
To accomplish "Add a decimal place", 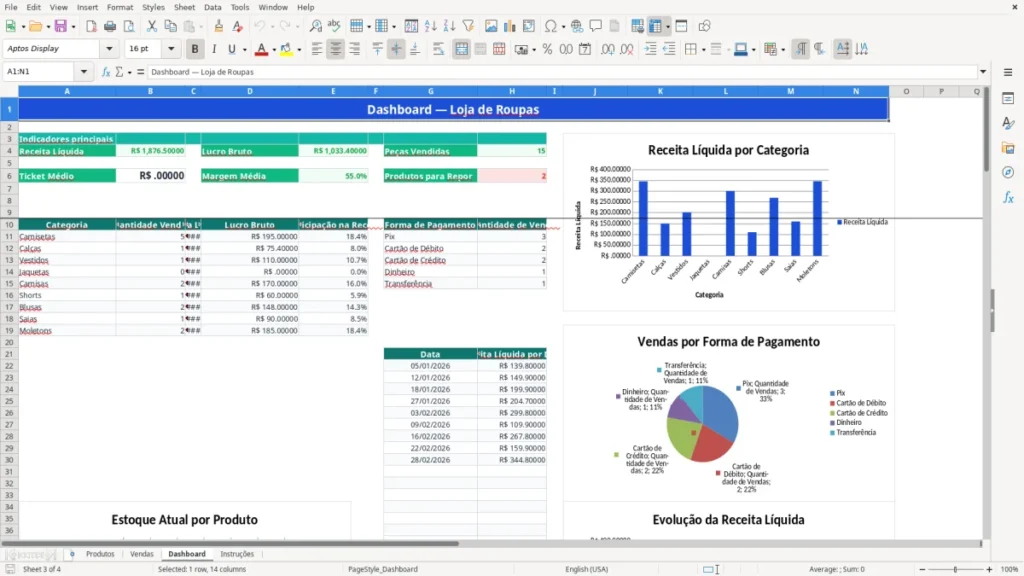I will click(x=608, y=49).
